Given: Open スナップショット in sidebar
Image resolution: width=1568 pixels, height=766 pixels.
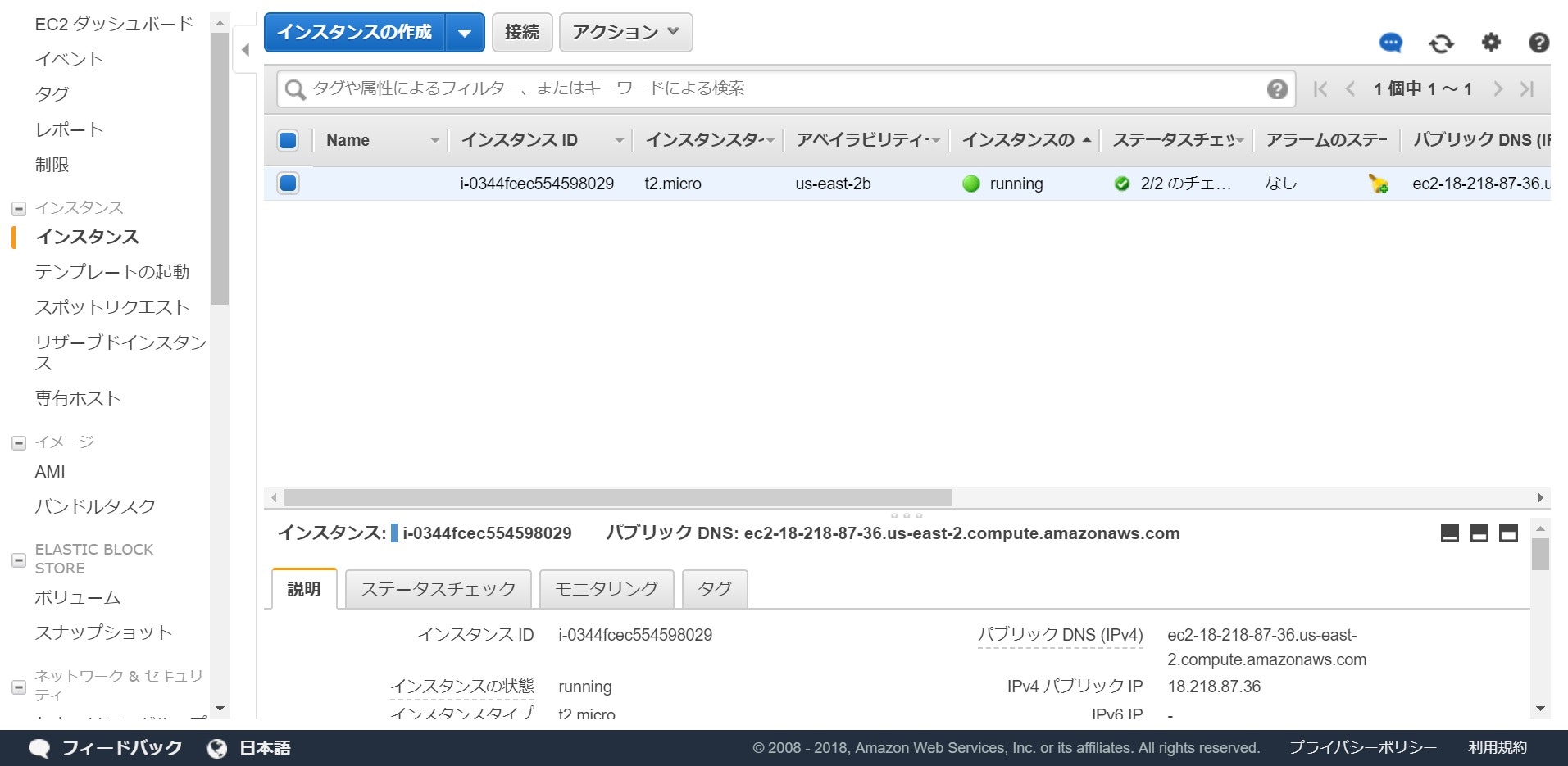Looking at the screenshot, I should [104, 632].
